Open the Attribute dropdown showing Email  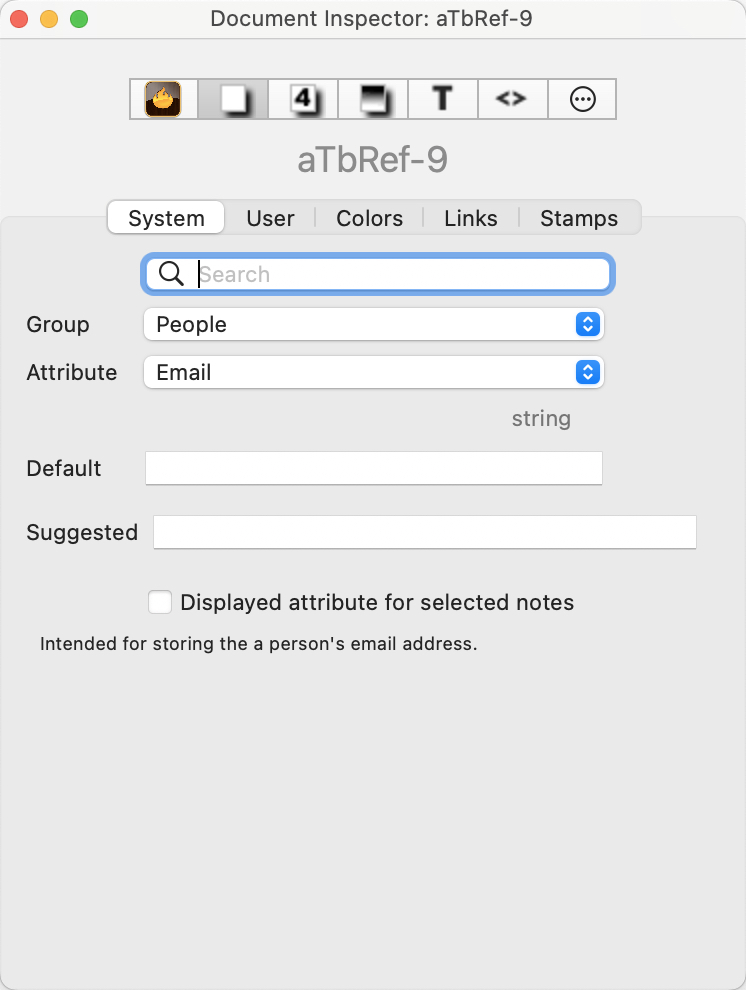click(x=374, y=373)
